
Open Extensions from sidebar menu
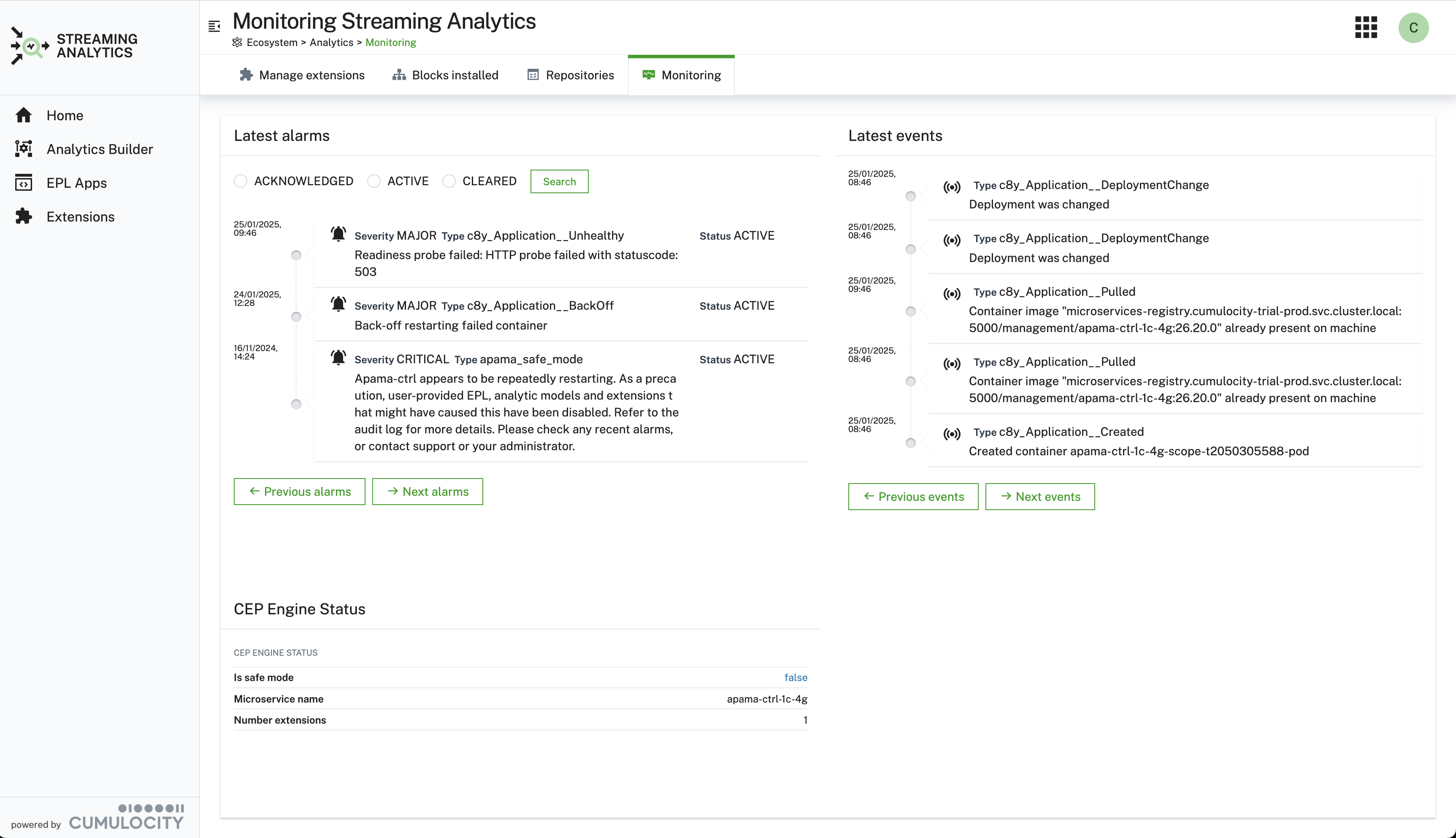click(81, 216)
